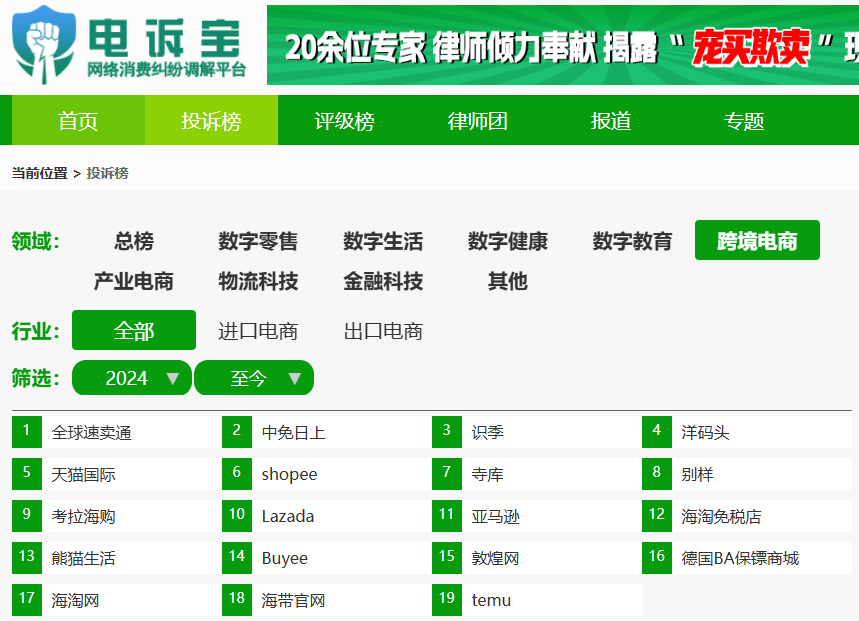
Task: Go to 首页 tab
Action: (78, 120)
